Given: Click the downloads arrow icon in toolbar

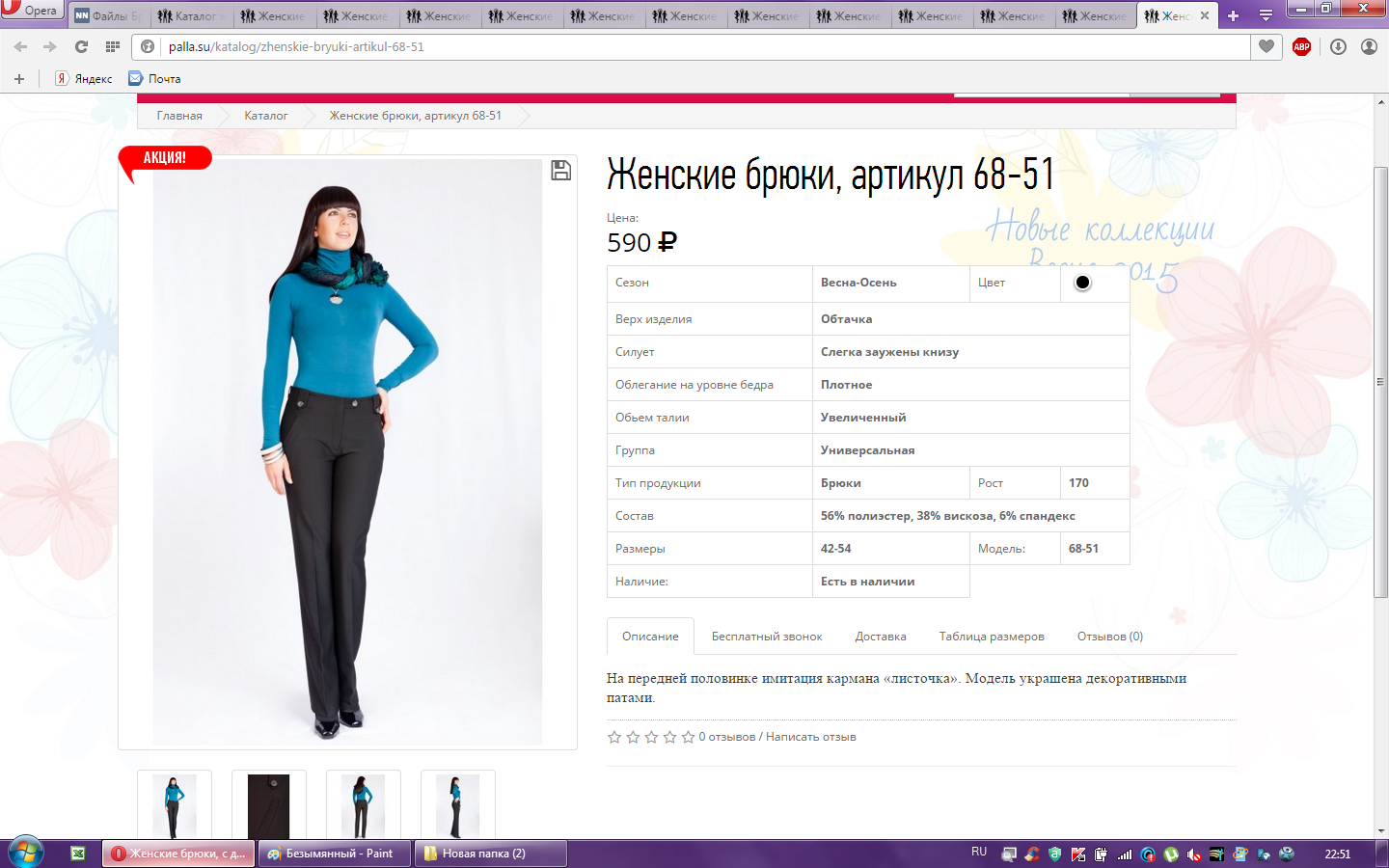Looking at the screenshot, I should (1338, 46).
